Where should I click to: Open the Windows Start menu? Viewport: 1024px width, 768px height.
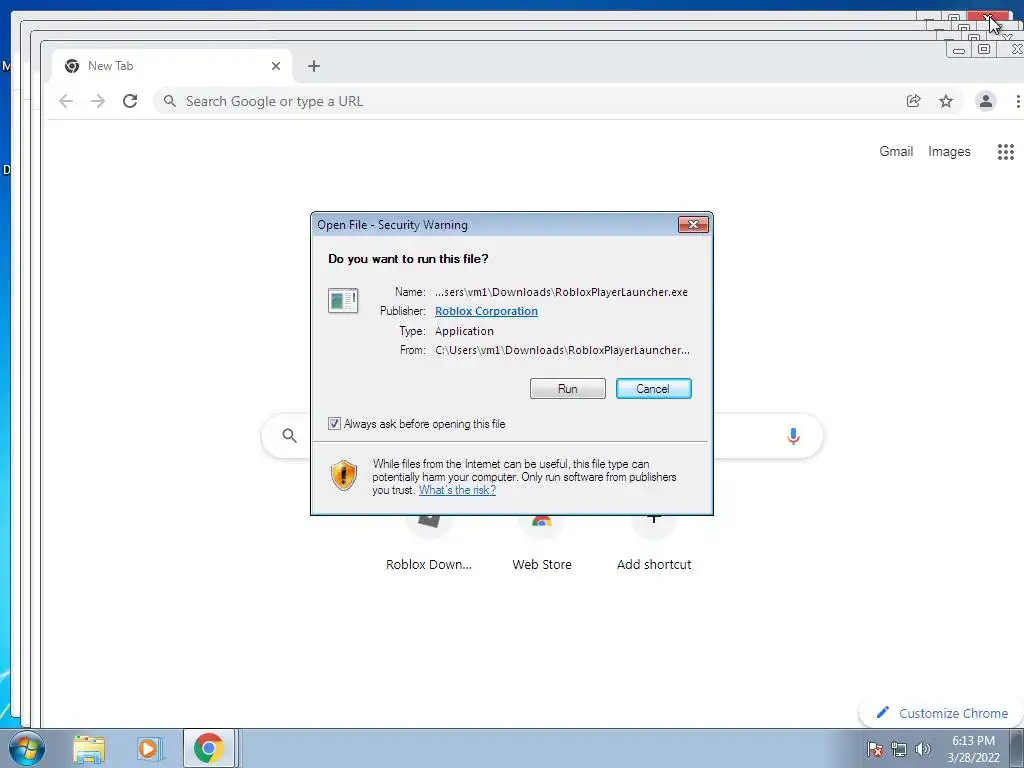[26, 748]
